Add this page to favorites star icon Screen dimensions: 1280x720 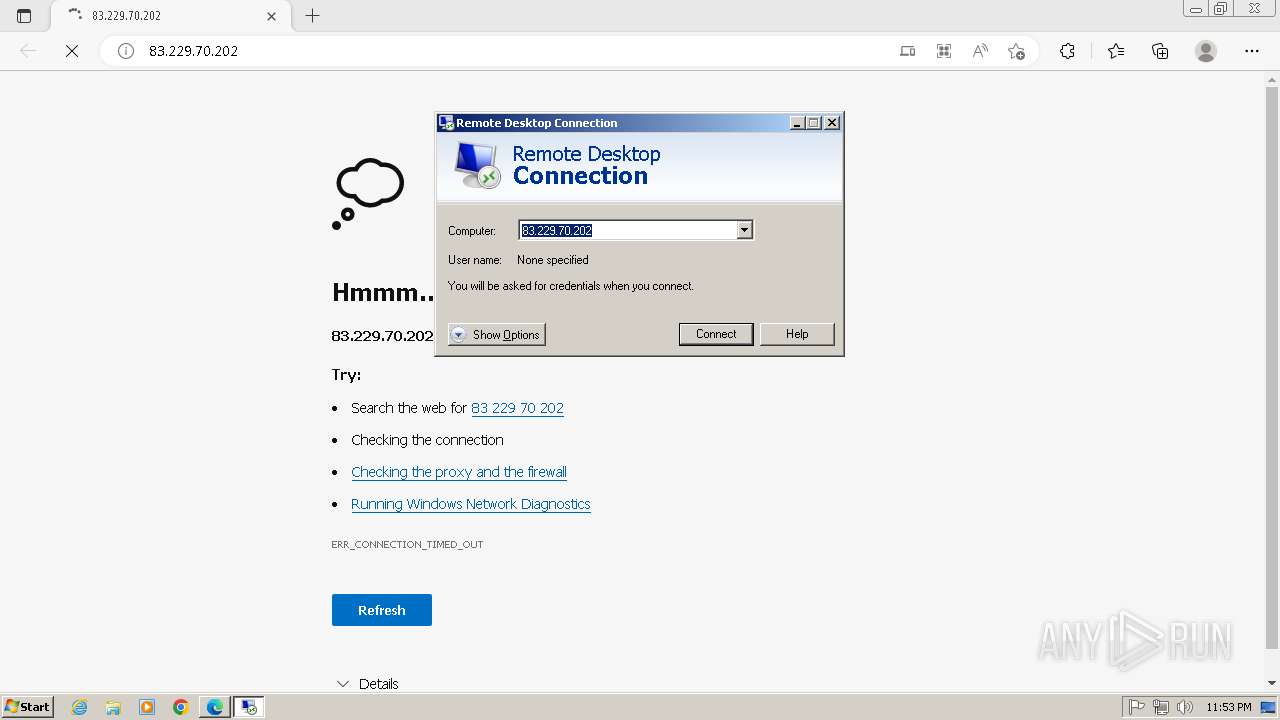[x=1016, y=51]
